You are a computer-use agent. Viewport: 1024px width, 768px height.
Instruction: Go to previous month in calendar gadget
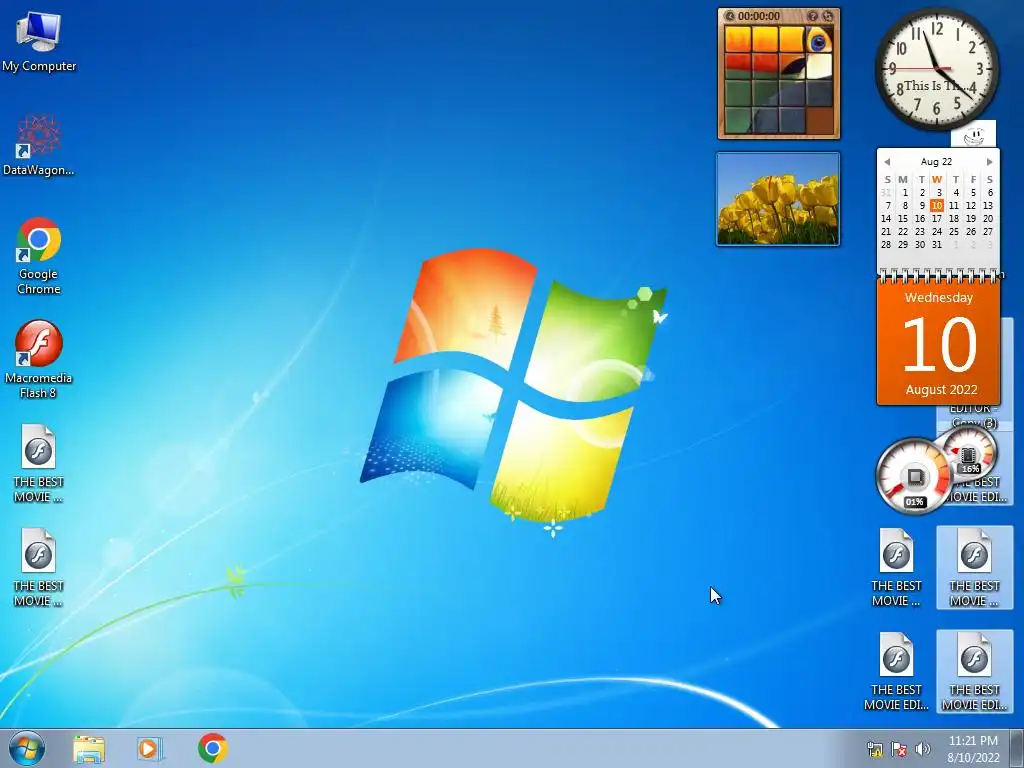[887, 162]
